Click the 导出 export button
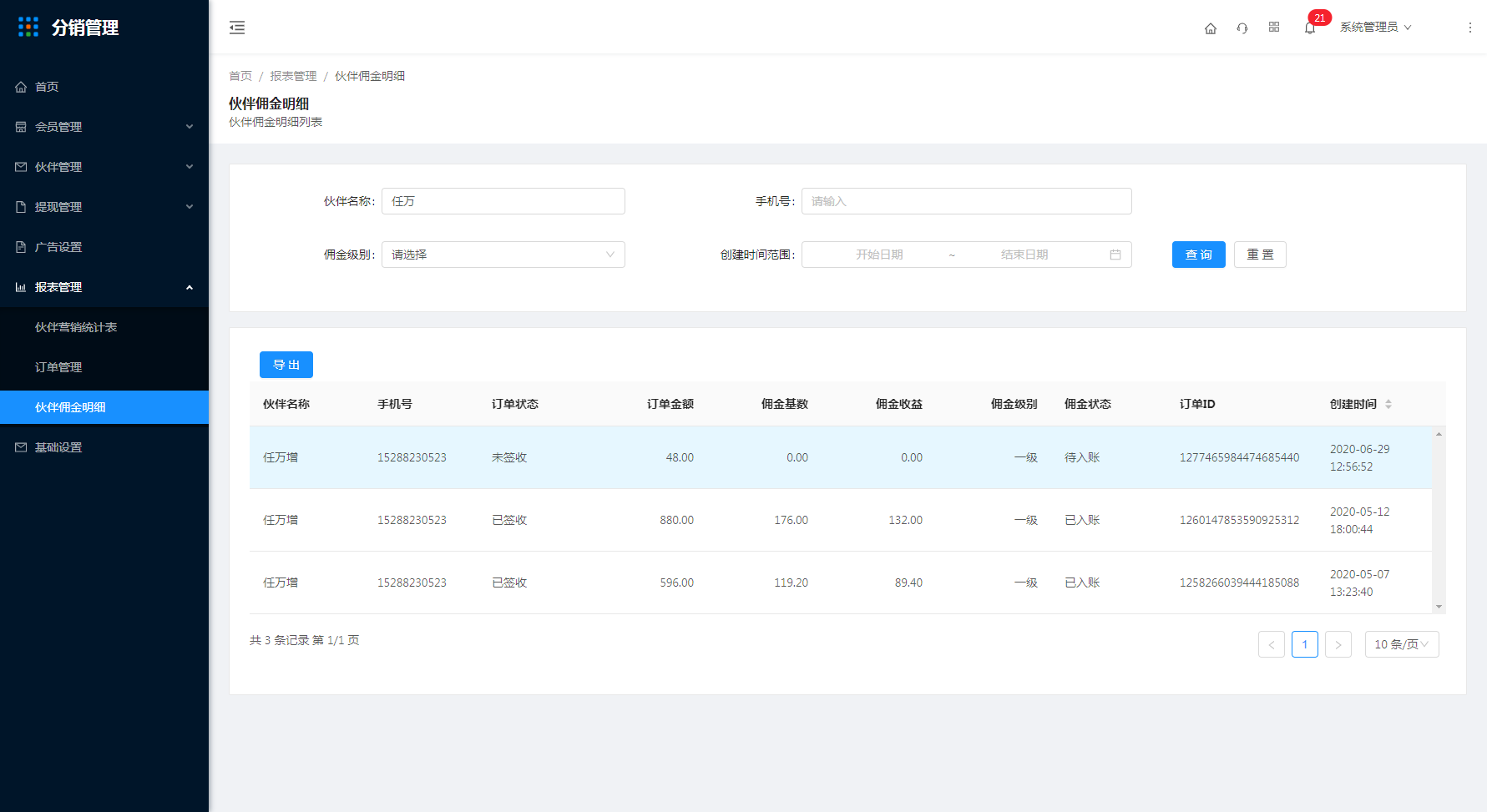 286,365
